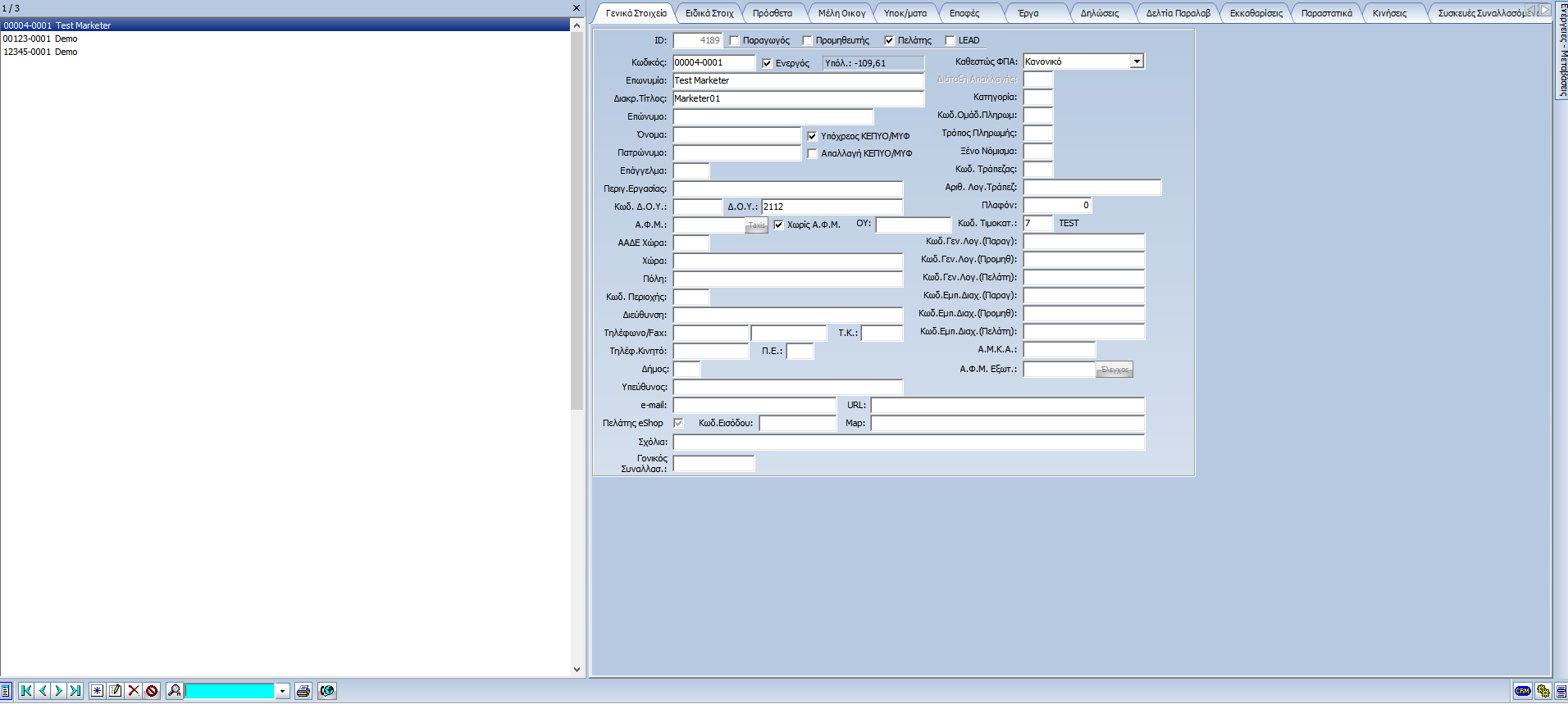
Task: Click the e-mail input field
Action: click(x=754, y=405)
